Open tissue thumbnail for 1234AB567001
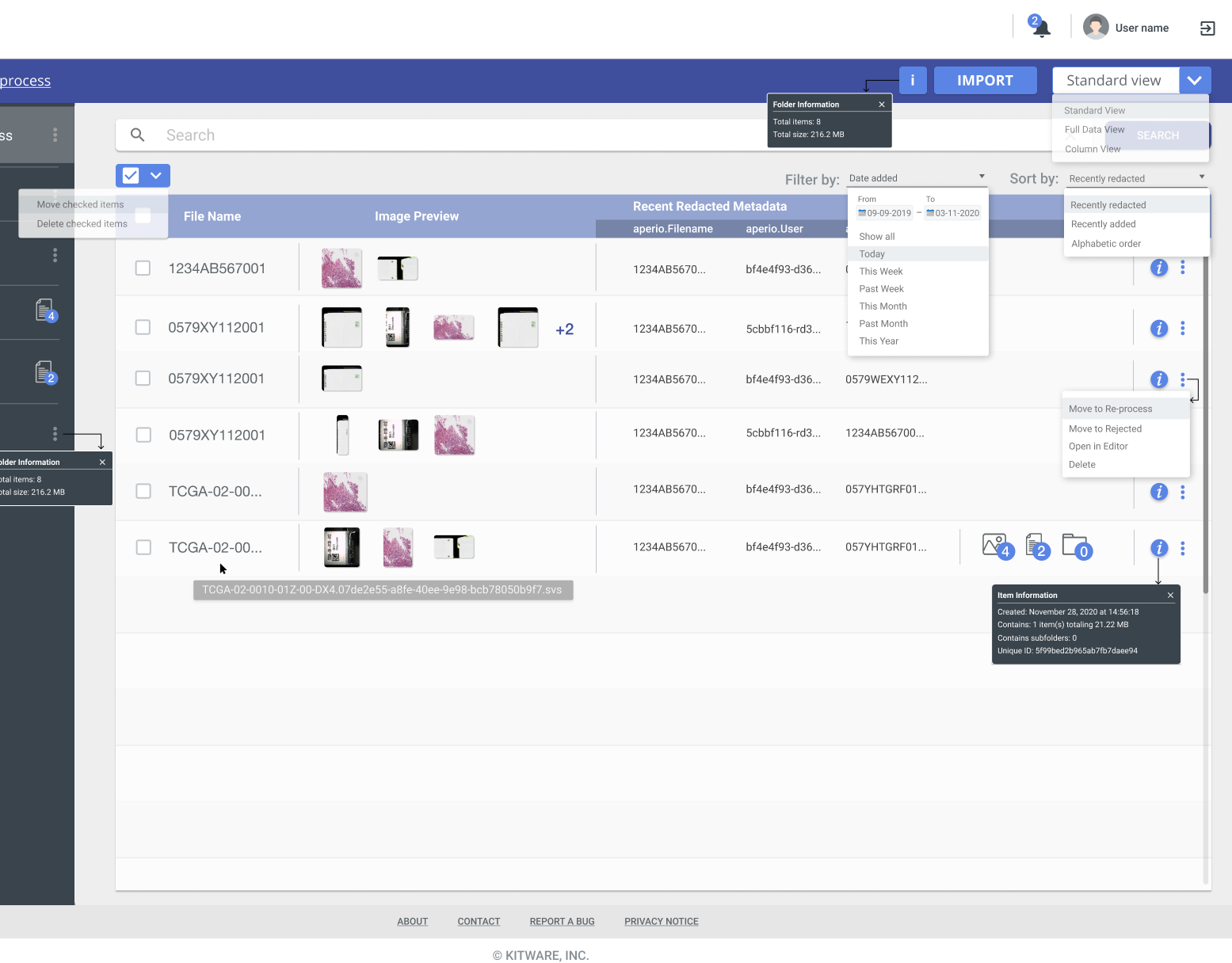Image resolution: width=1232 pixels, height=963 pixels. point(341,268)
